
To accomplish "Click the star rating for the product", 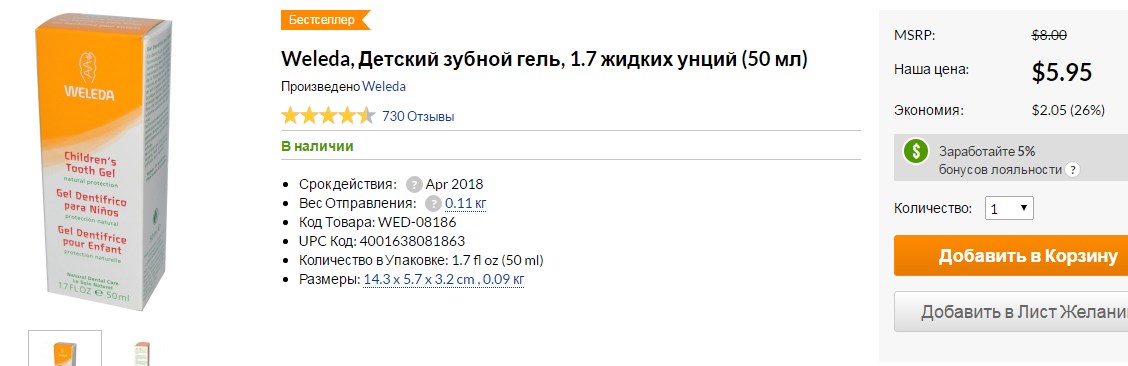I will coord(328,116).
